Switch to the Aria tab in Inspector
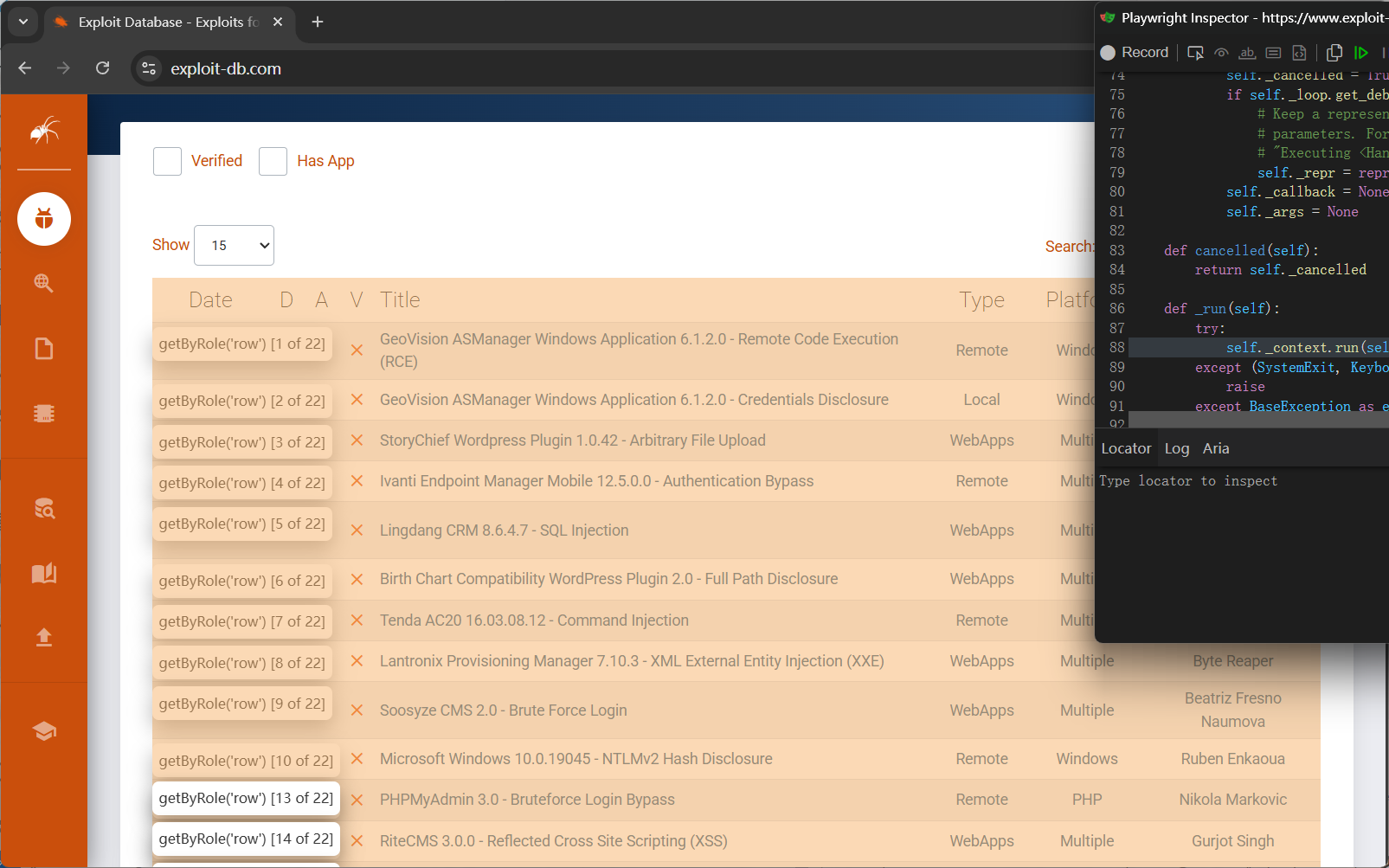This screenshot has height=868, width=1389. (x=1216, y=448)
